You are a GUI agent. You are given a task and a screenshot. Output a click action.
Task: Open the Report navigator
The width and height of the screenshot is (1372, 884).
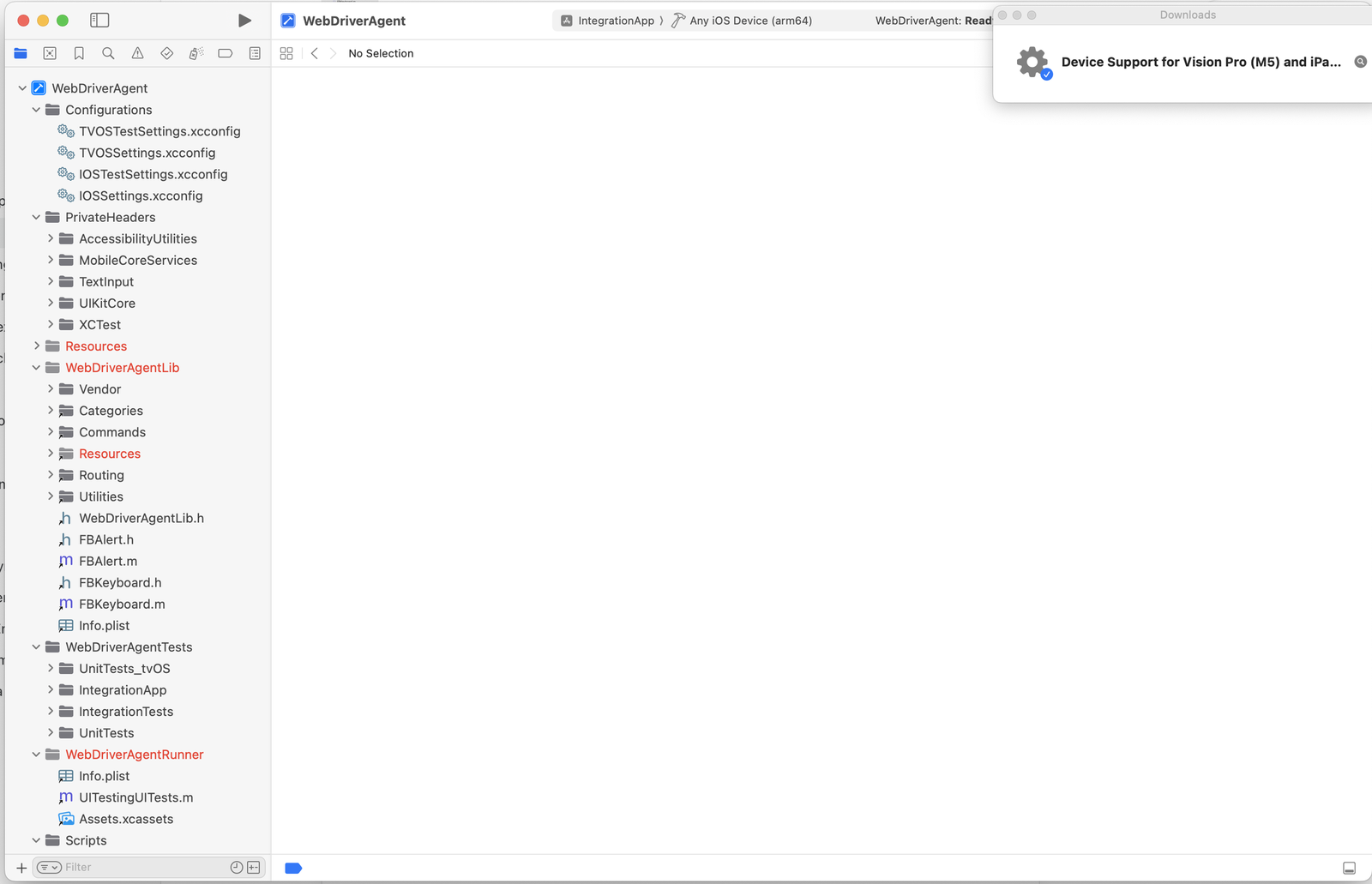click(255, 53)
